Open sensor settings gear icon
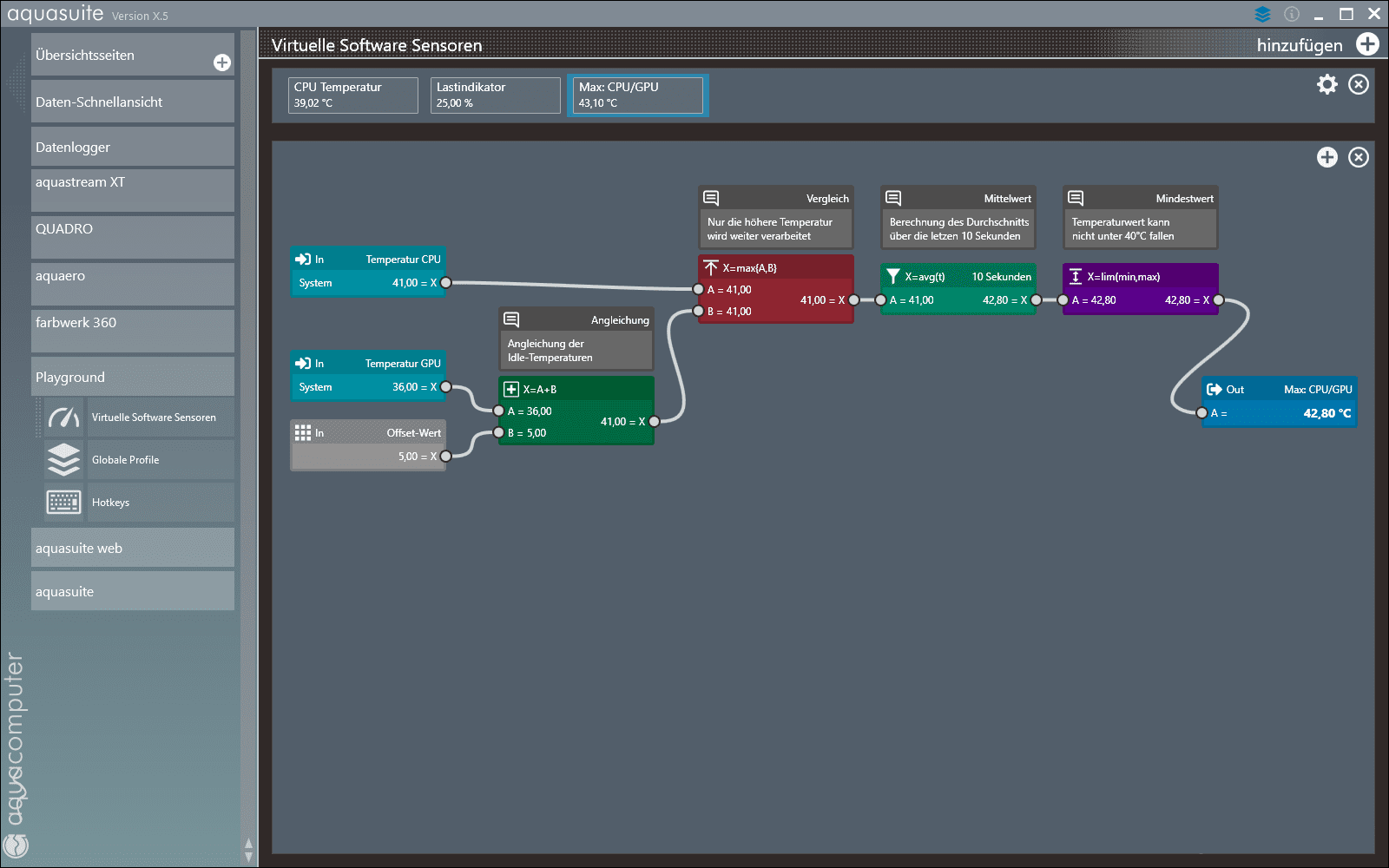The image size is (1389, 868). [1327, 84]
